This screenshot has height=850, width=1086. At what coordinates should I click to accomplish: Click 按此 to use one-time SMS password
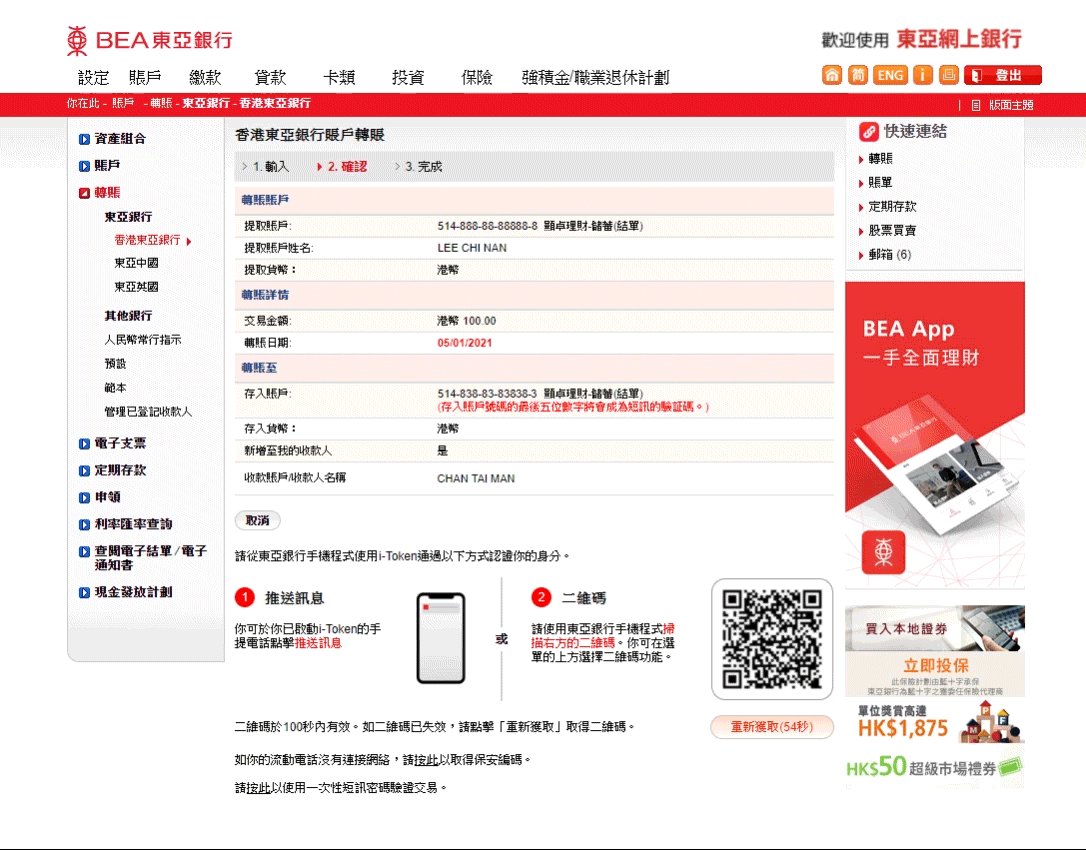[x=258, y=788]
